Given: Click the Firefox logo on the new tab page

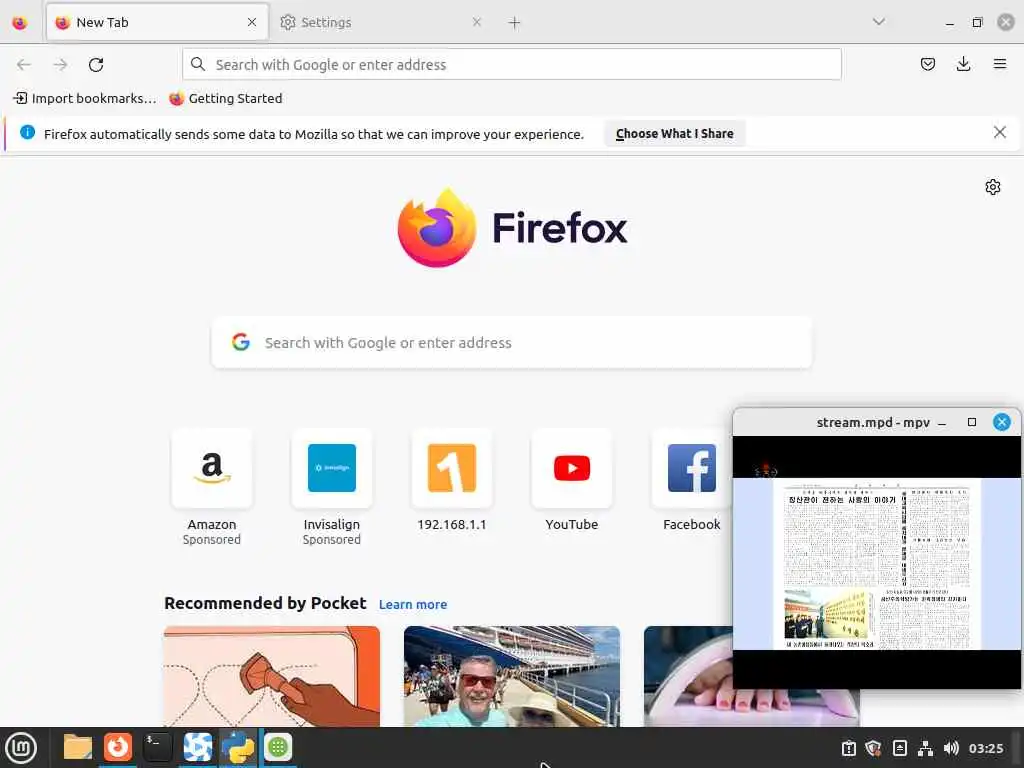Looking at the screenshot, I should (x=513, y=228).
